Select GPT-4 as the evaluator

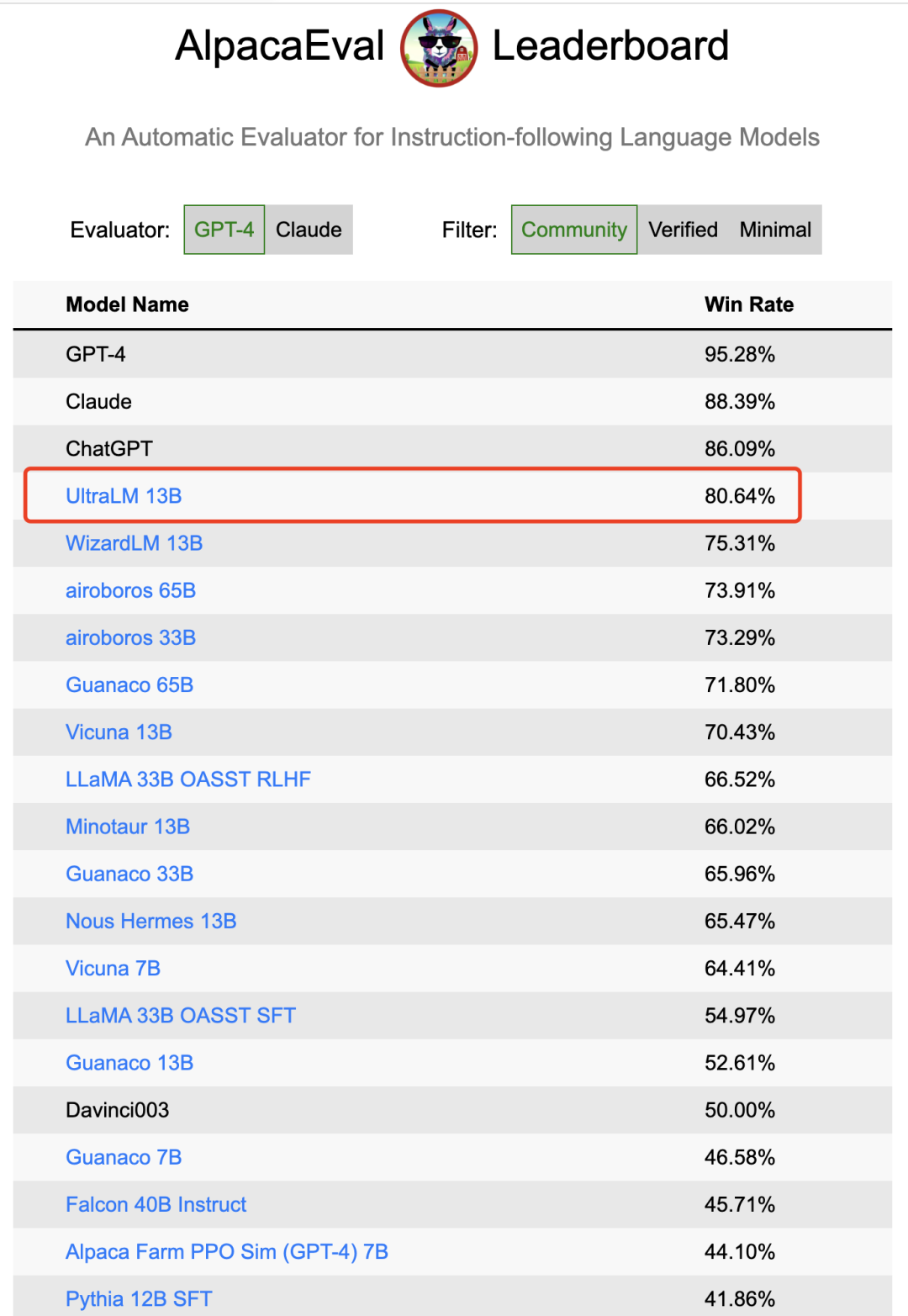tap(224, 230)
